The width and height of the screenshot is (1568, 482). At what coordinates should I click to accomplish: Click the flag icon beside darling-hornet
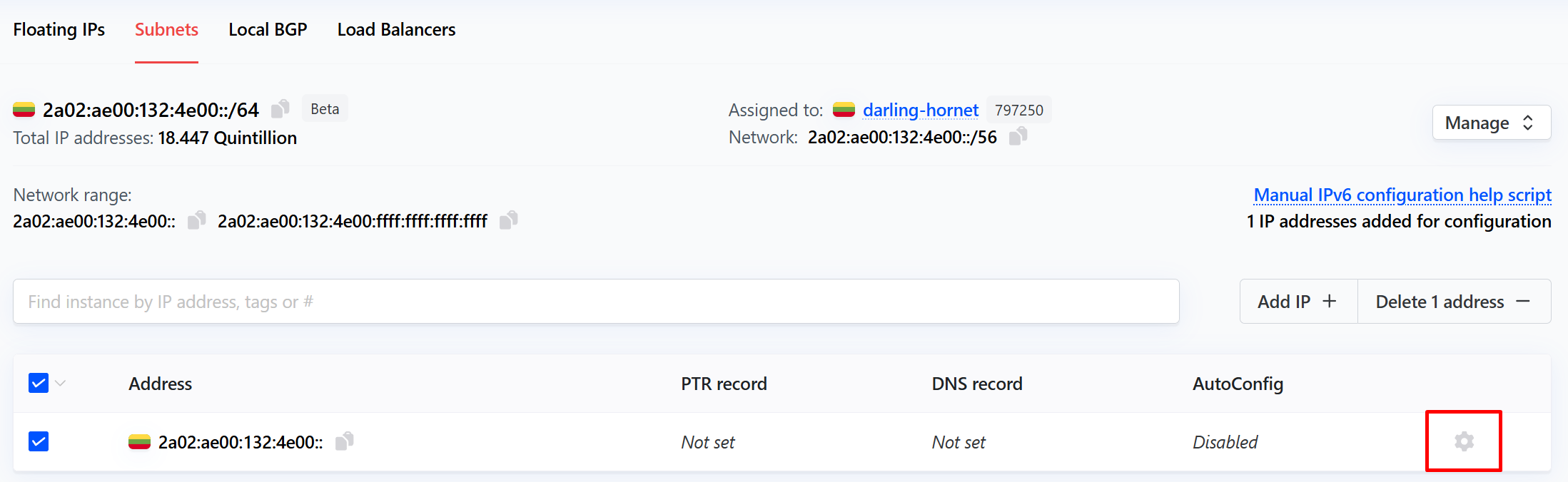point(844,110)
